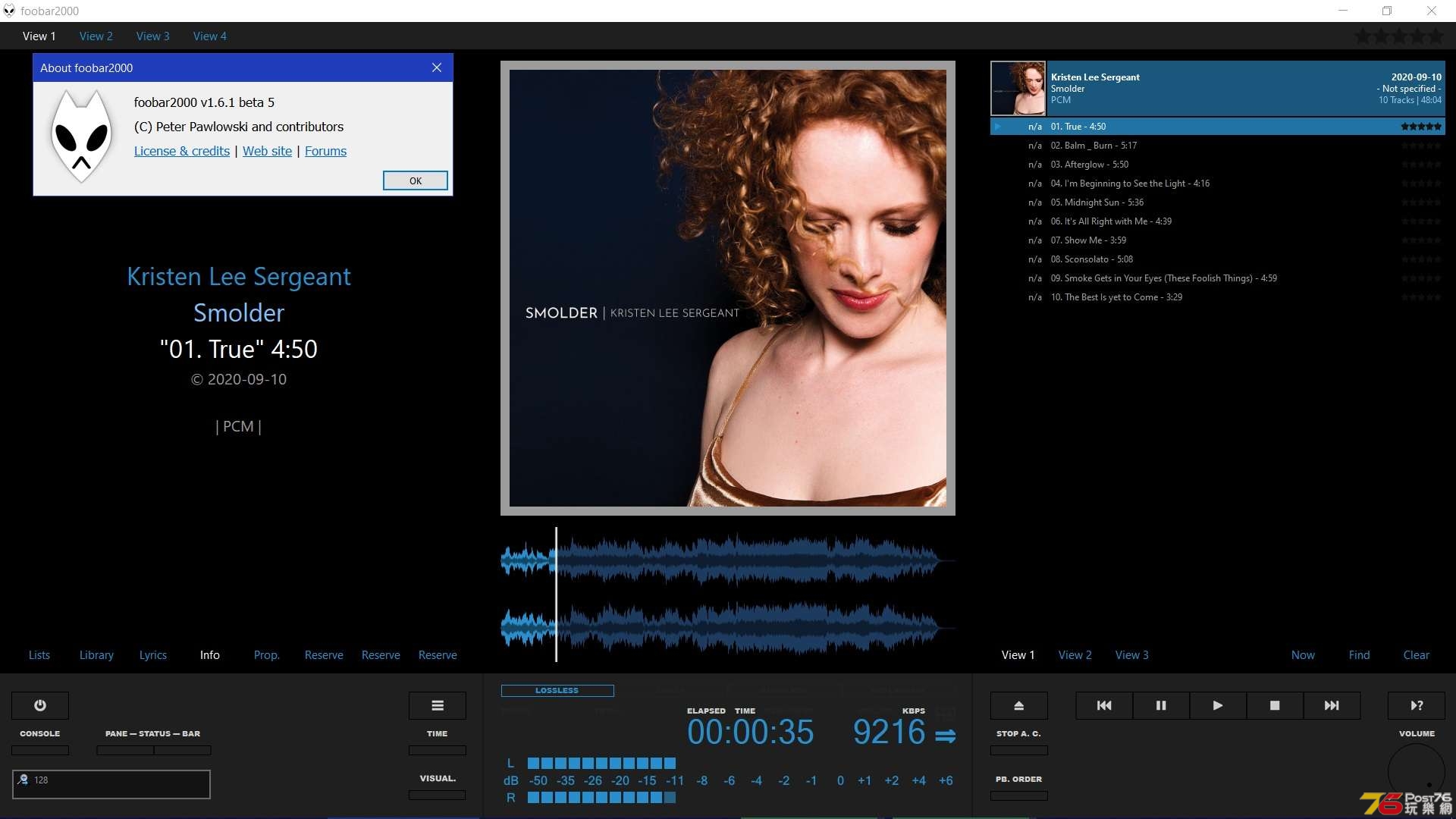Click the now-playing arrow beside 01. True
Viewport: 1456px width, 819px height.
click(x=998, y=127)
